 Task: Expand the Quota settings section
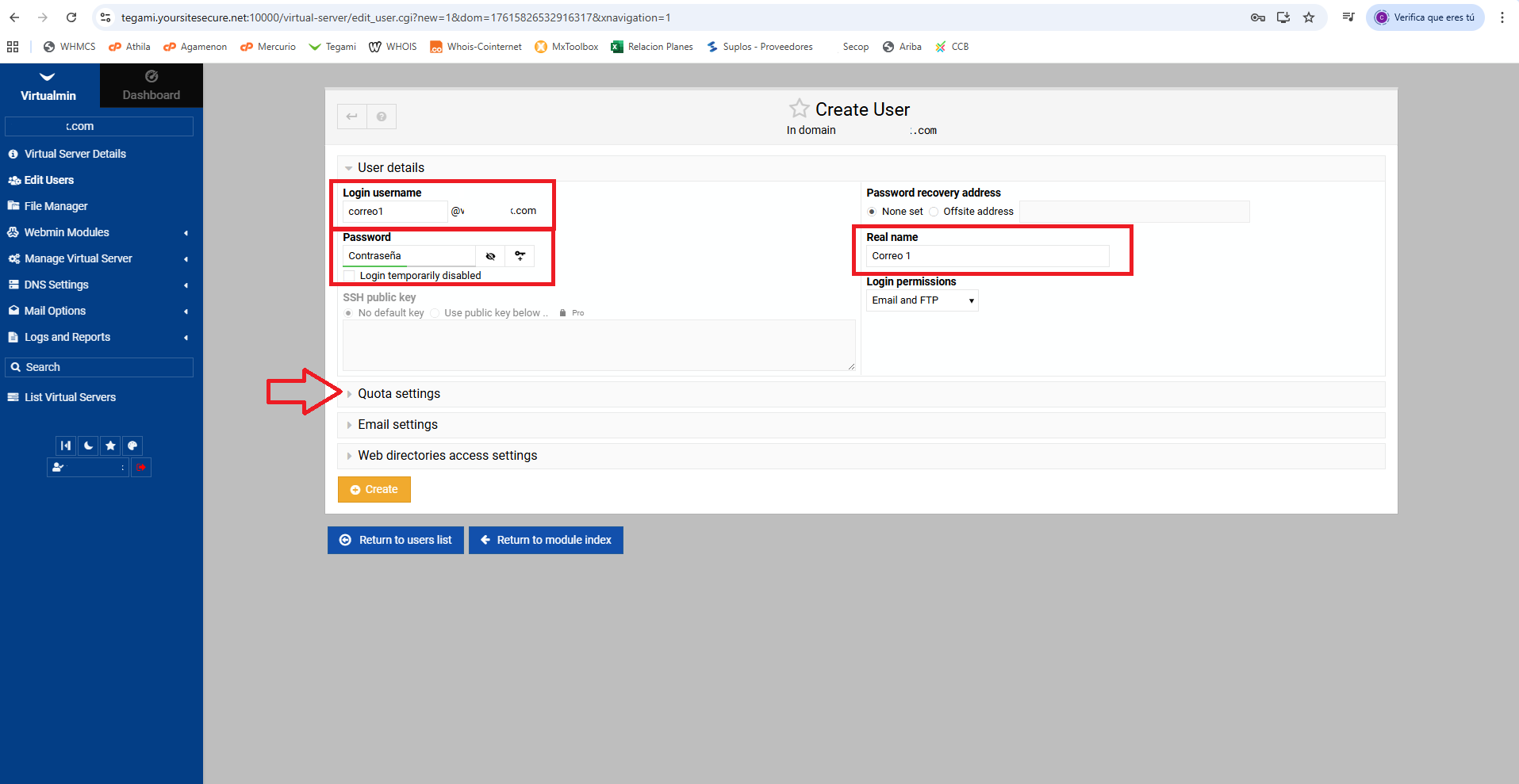tap(398, 394)
